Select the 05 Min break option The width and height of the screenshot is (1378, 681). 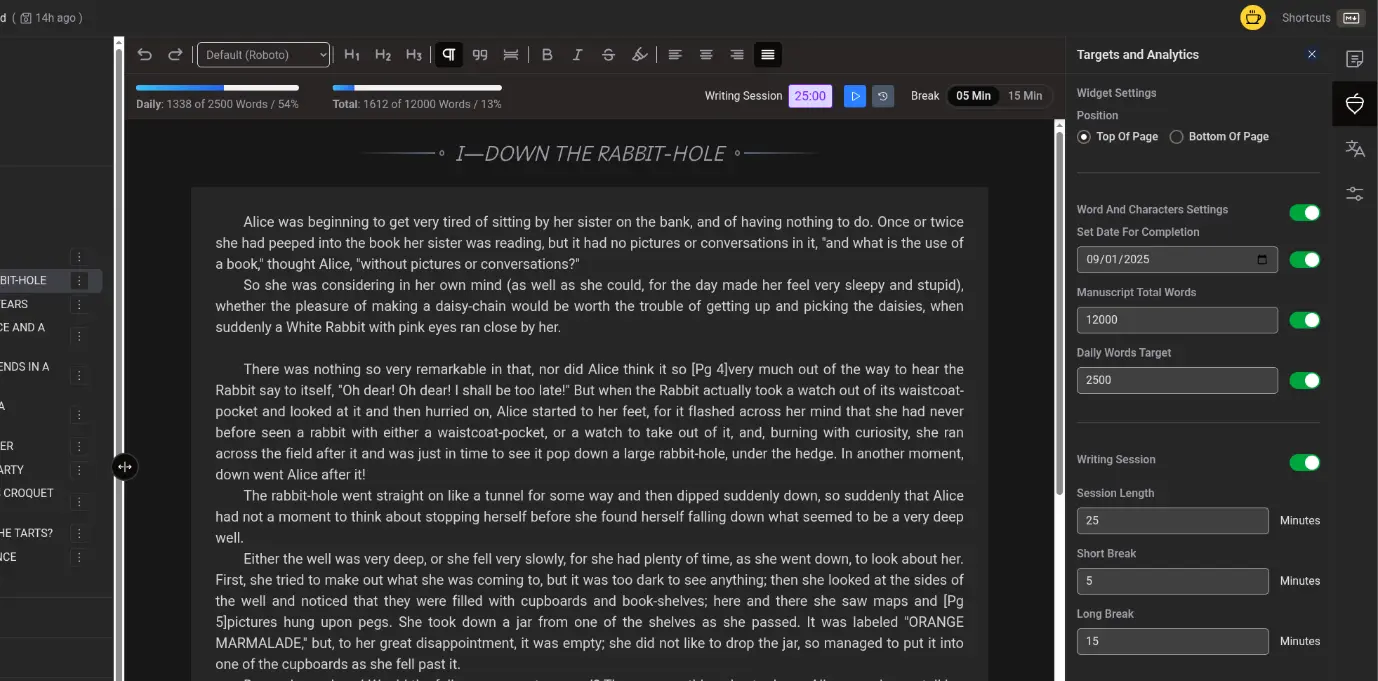point(973,96)
